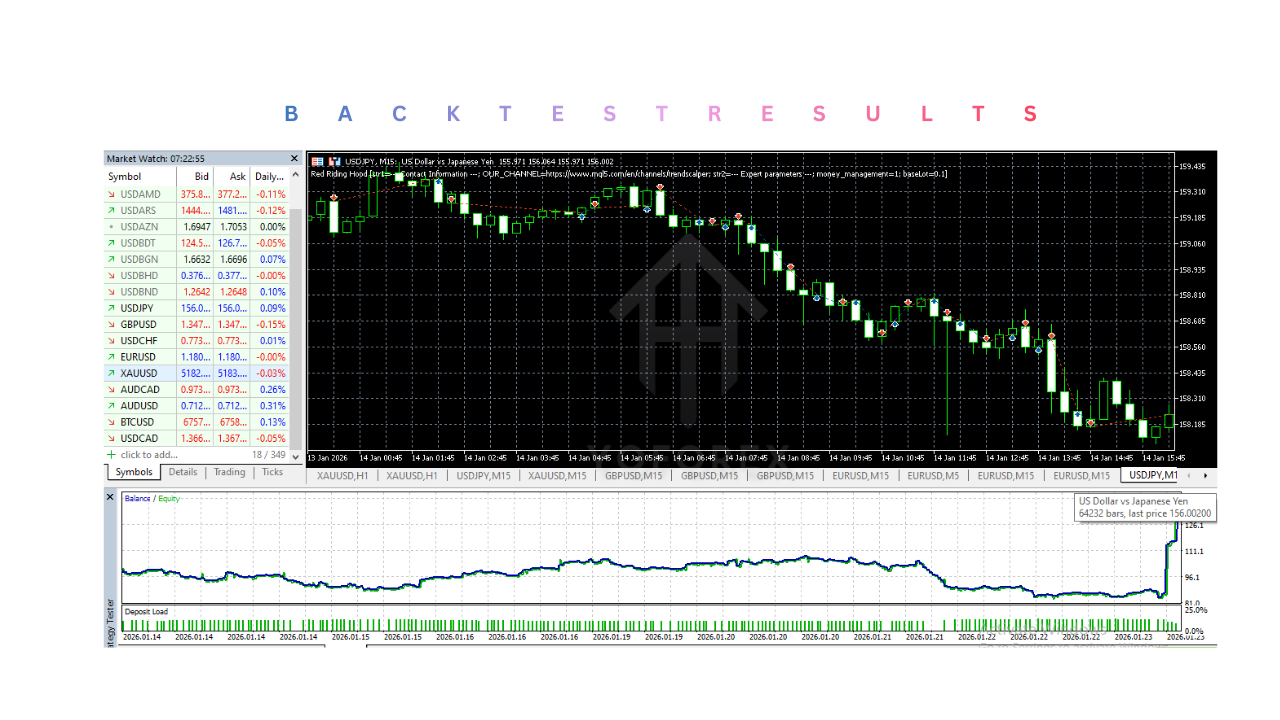Select the XAUUSD,M15 chart tab

click(x=557, y=476)
